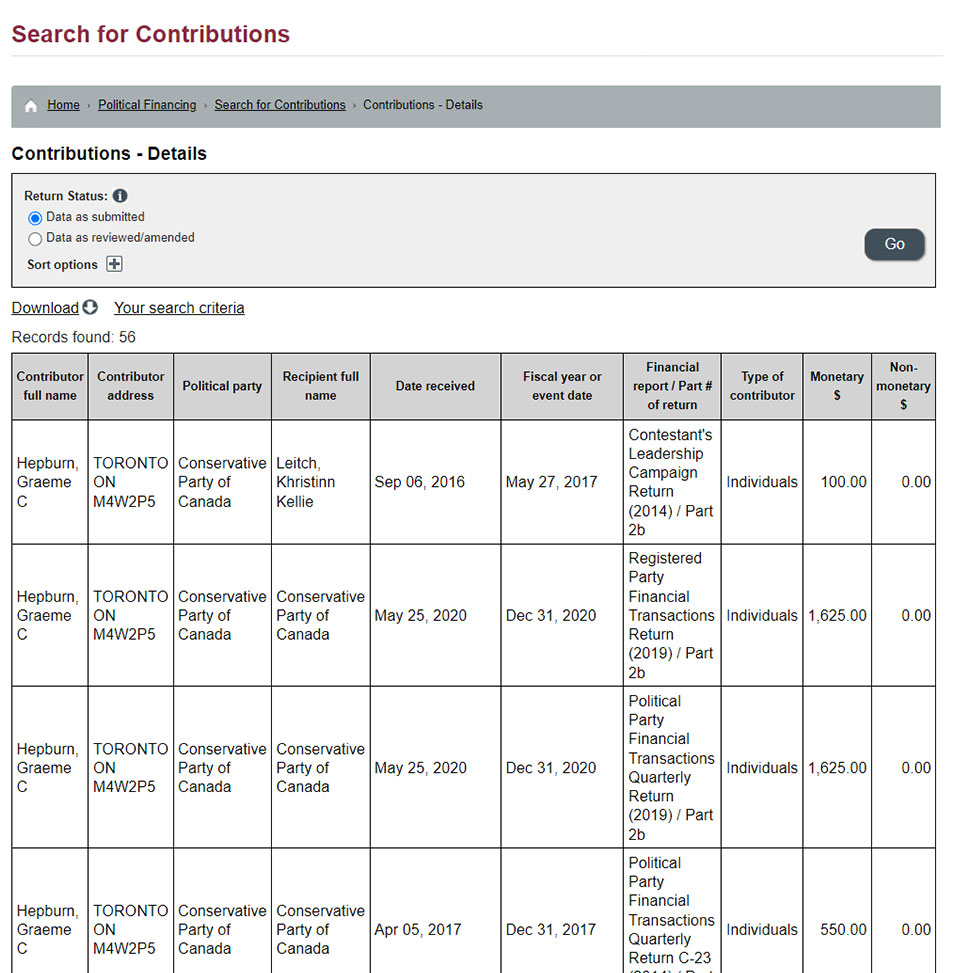Click the 'Contributor address' column header
The image size is (954, 973).
(131, 386)
